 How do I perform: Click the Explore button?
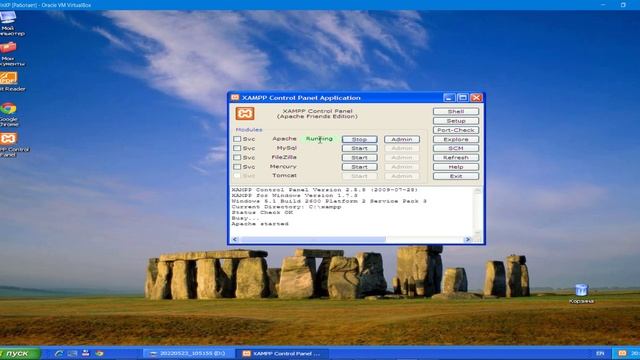[x=456, y=139]
